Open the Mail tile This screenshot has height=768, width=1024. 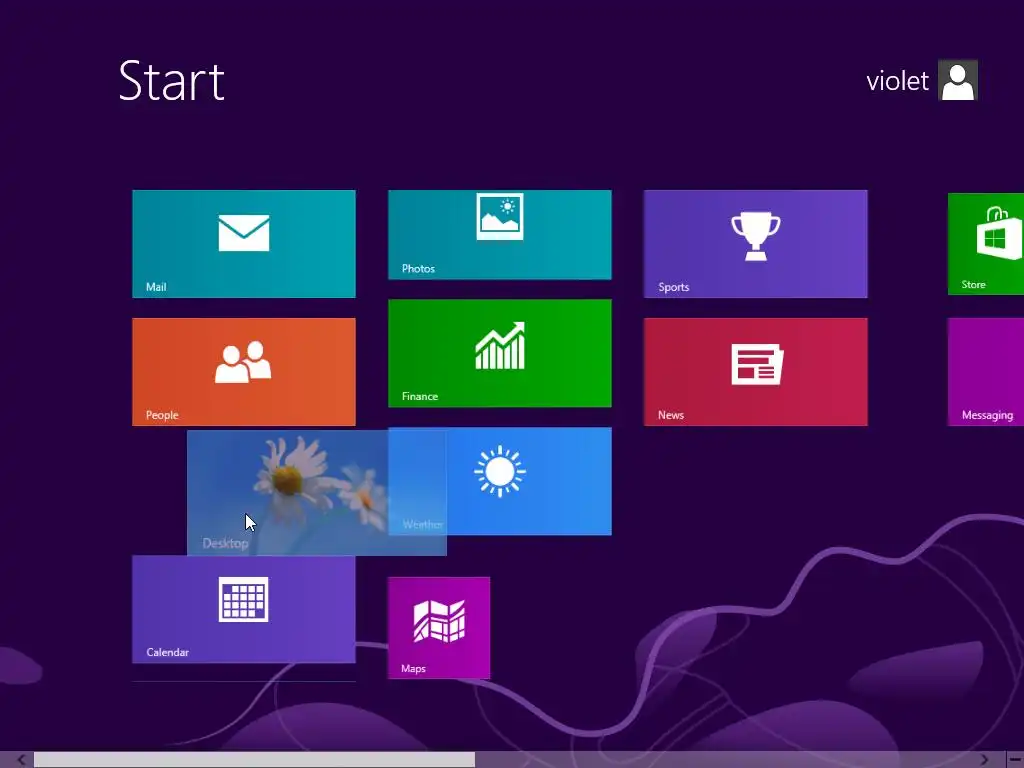(244, 244)
